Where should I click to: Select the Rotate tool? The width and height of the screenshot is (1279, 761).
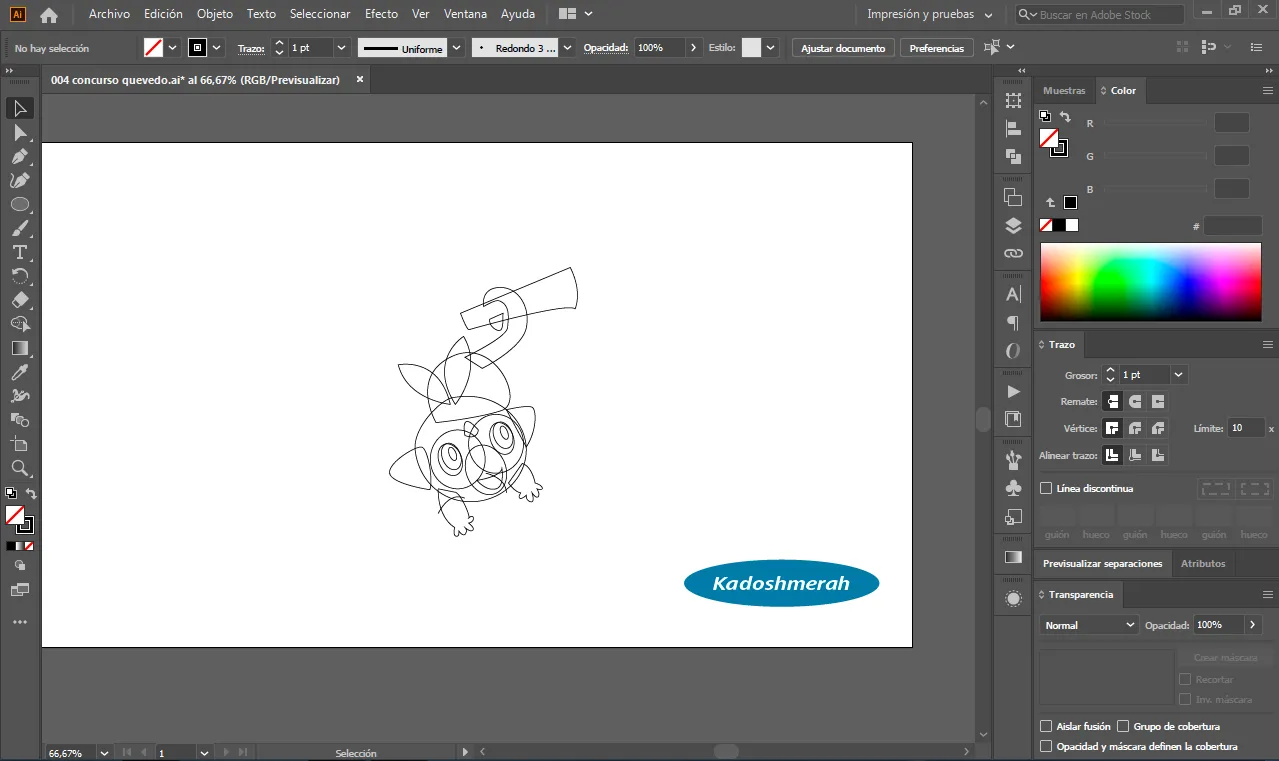[19, 276]
